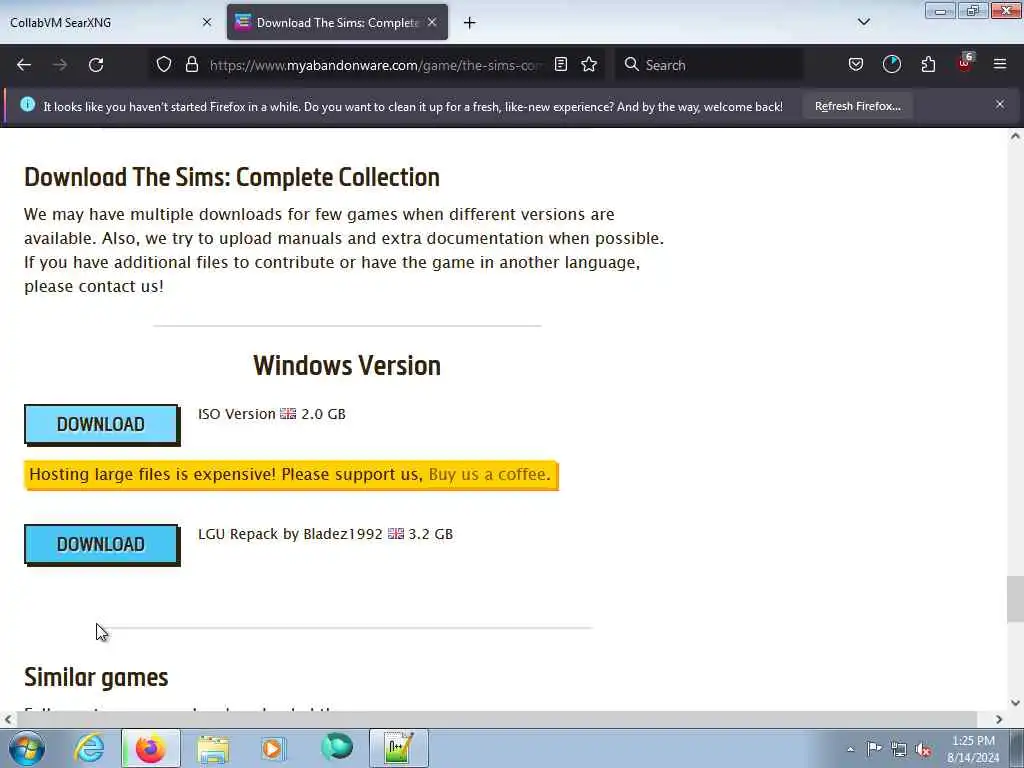Toggle reader view in address bar

click(x=561, y=64)
